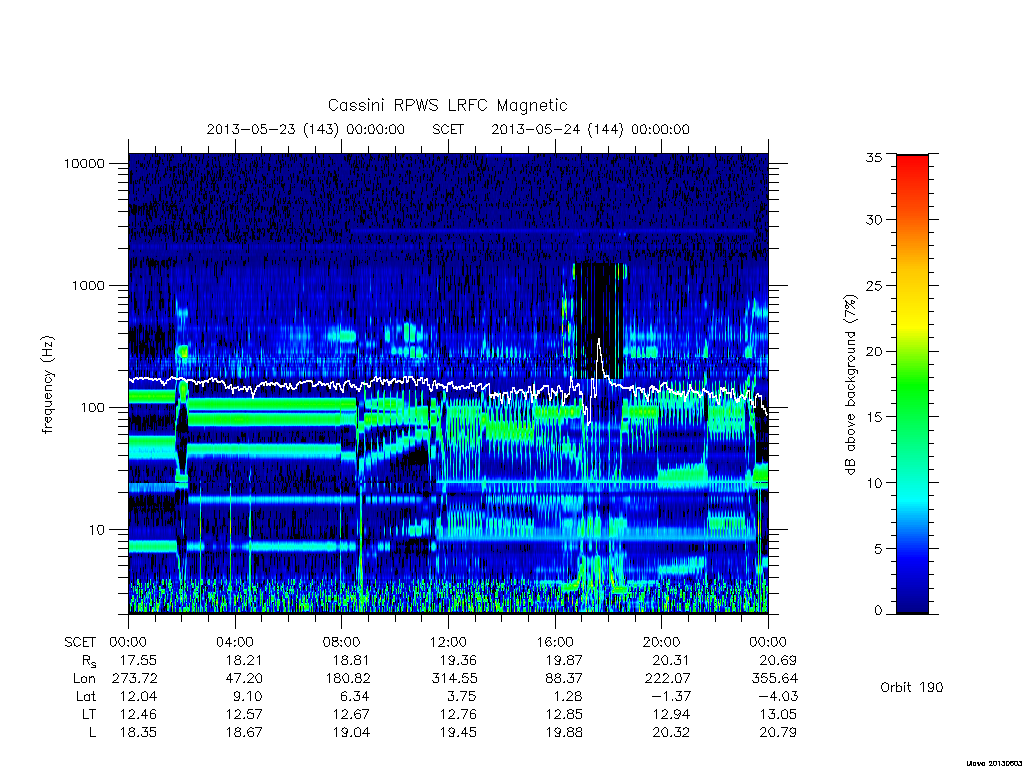Click the "dB above background (7%)" label
1024x768 pixels.
pyautogui.click(x=850, y=385)
